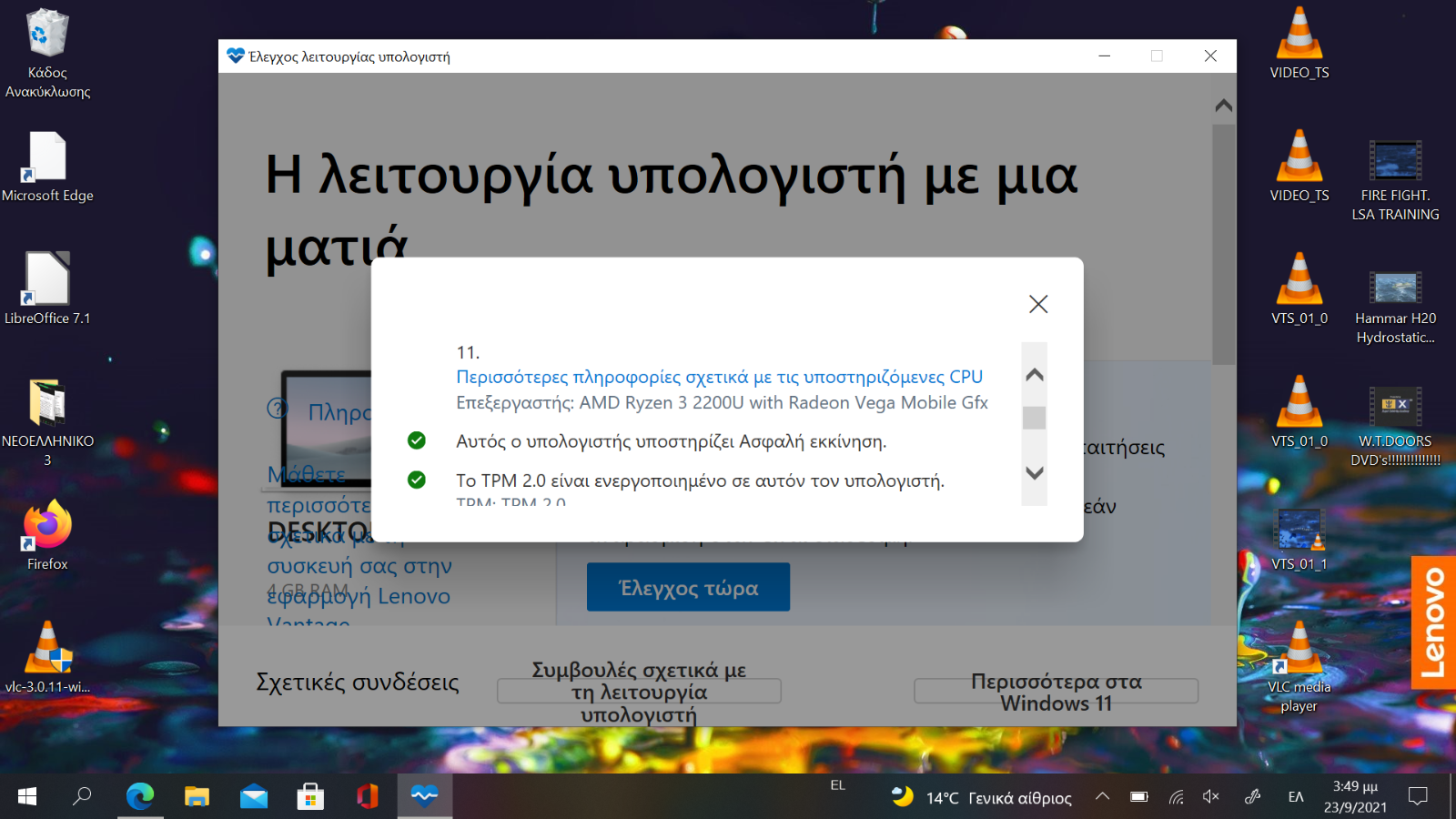Open the VTS_01_0 icon beside Hammar H20

(x=1299, y=288)
